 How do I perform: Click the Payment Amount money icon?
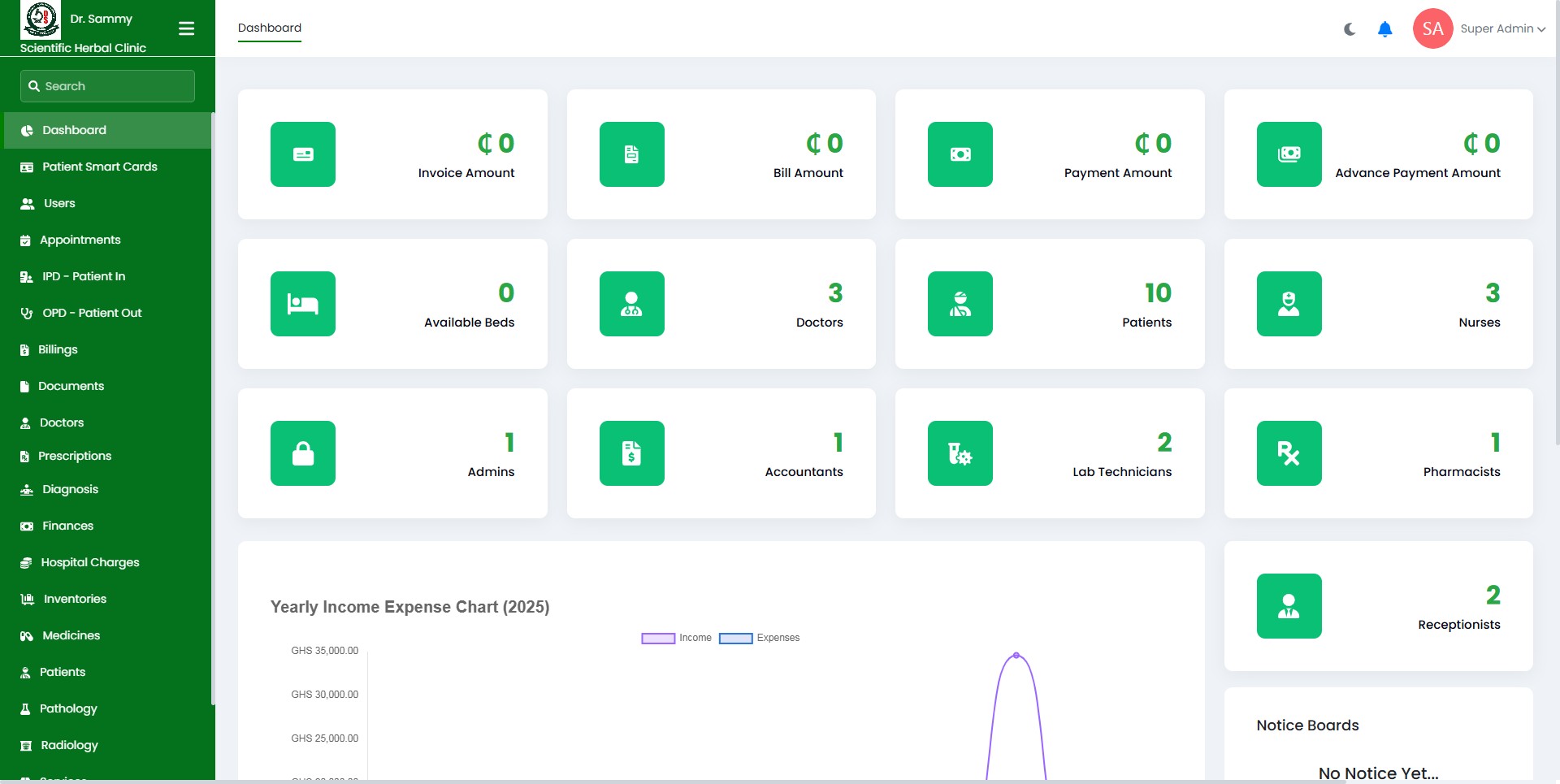[x=960, y=154]
